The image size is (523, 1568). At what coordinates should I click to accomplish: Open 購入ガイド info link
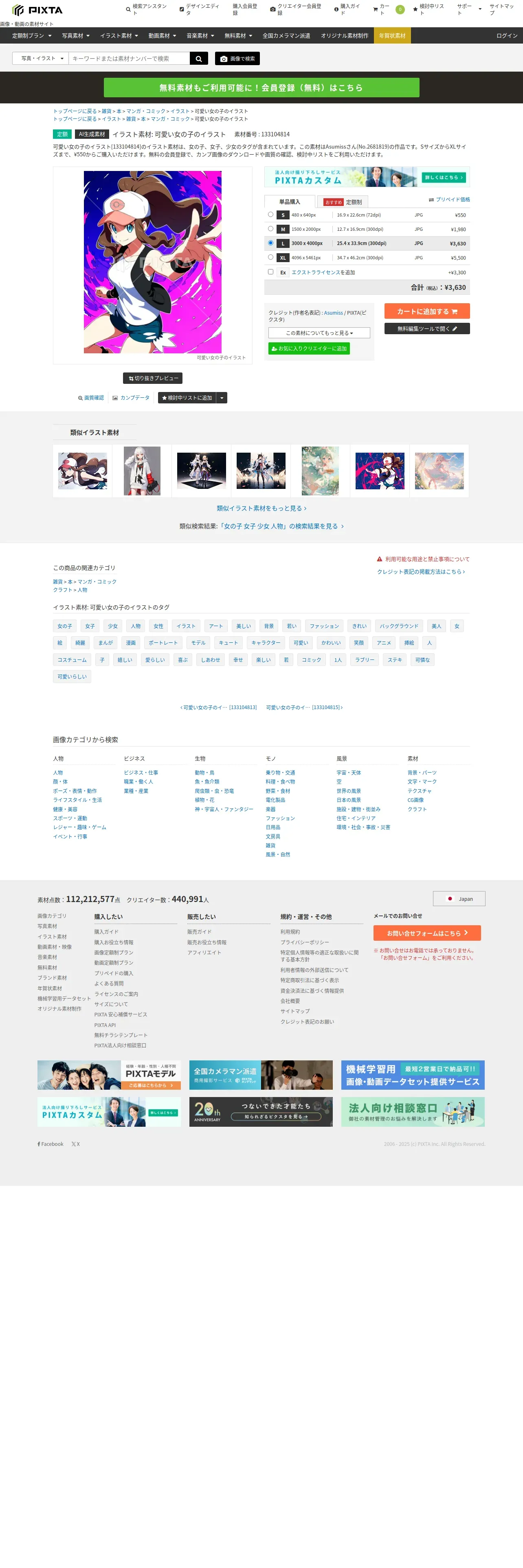(348, 10)
